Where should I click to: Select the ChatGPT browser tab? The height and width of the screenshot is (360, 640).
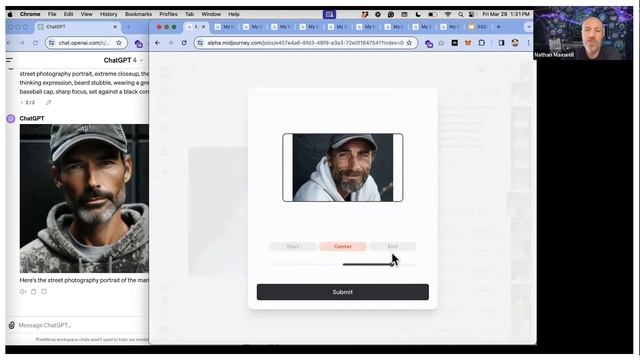[77, 27]
